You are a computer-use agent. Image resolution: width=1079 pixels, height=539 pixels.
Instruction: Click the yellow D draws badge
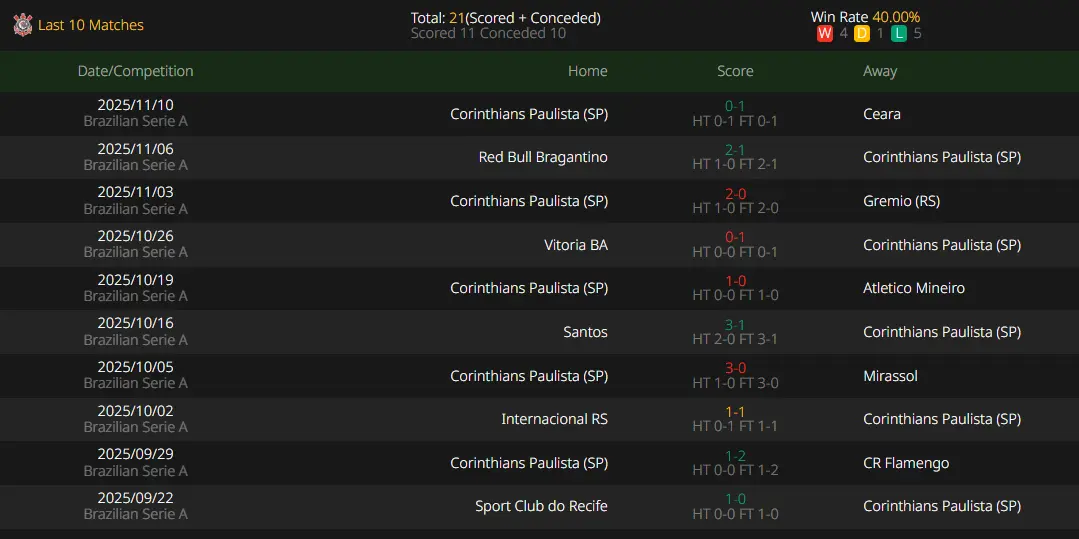(x=862, y=33)
